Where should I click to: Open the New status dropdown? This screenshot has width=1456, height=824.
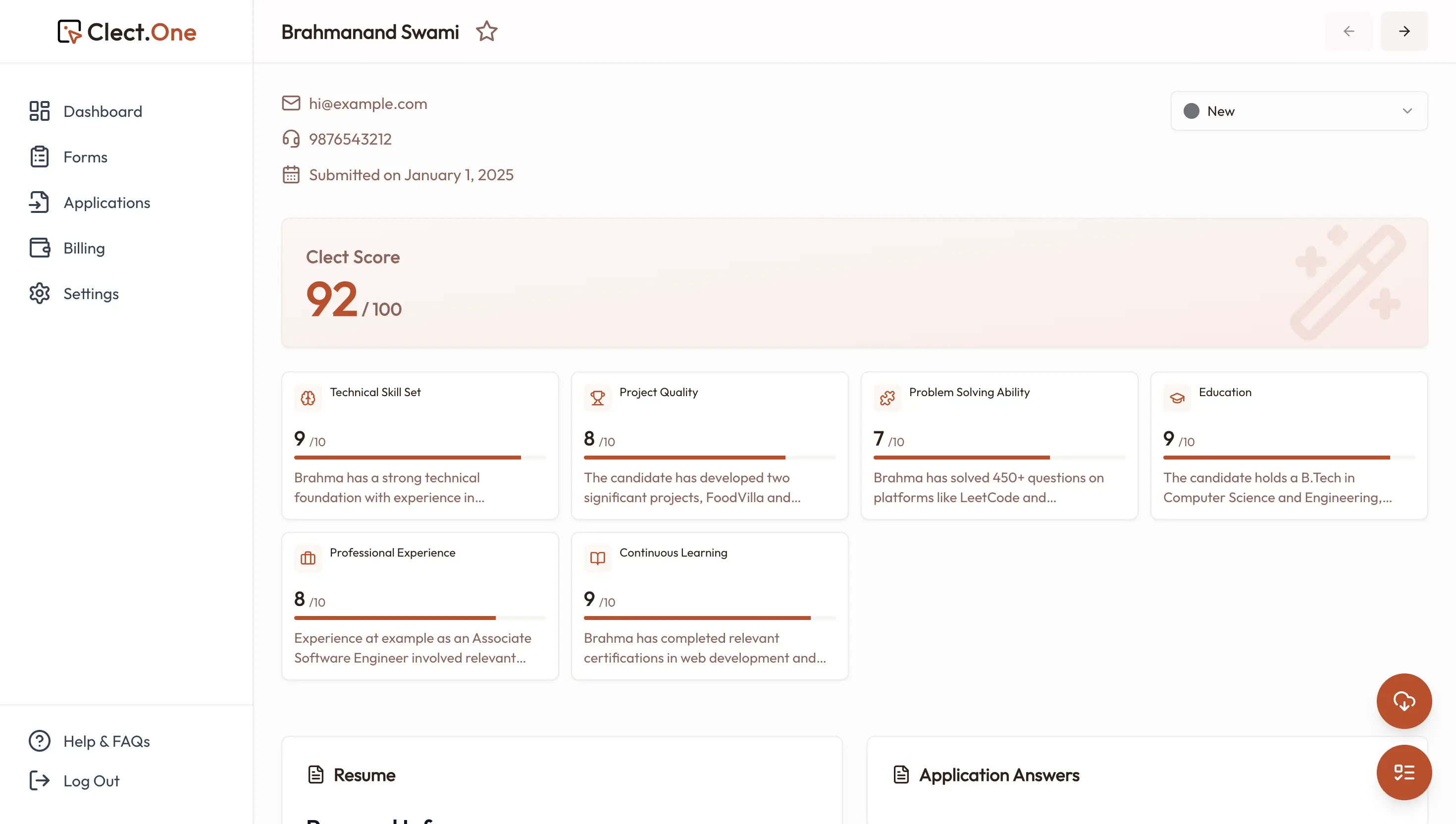(1299, 111)
